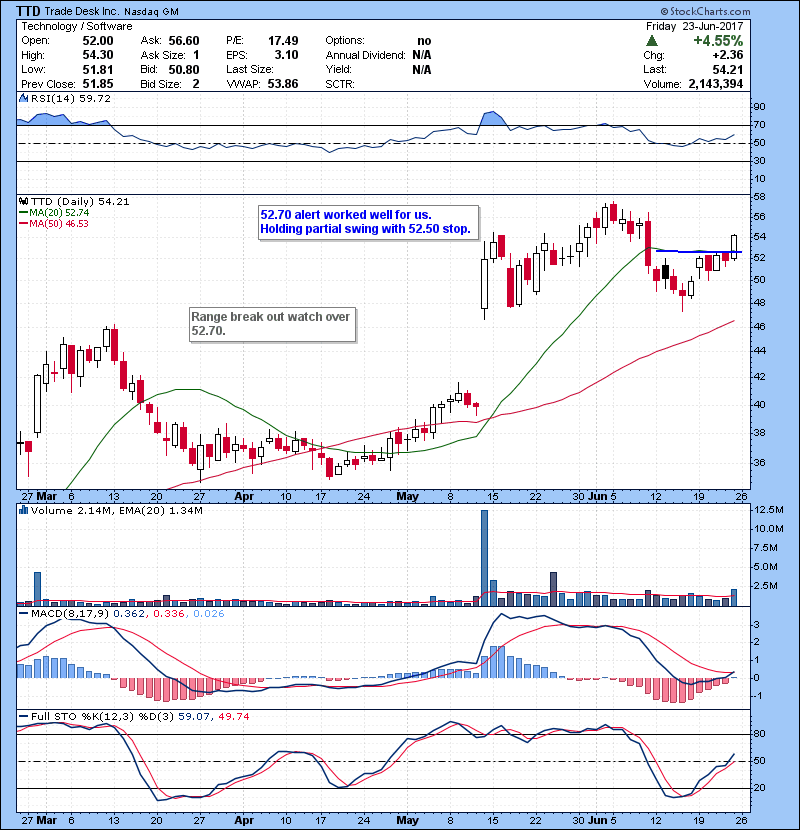Click the Volume 2.14M, EMA(20) 1.34M label
800x830 pixels.
pos(116,511)
